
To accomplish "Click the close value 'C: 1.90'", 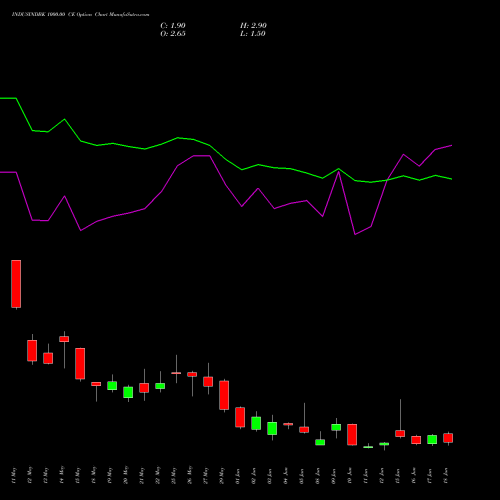I will [x=173, y=26].
